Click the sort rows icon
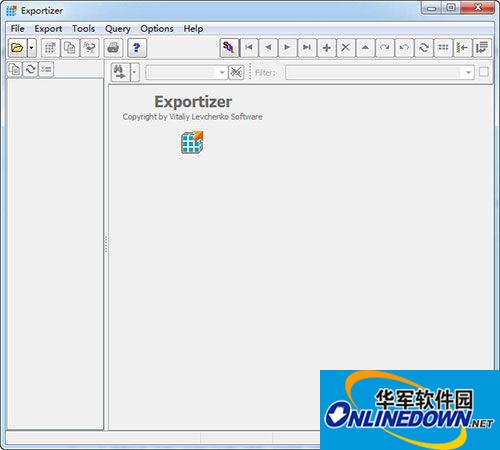The width and height of the screenshot is (500, 450). tap(482, 48)
